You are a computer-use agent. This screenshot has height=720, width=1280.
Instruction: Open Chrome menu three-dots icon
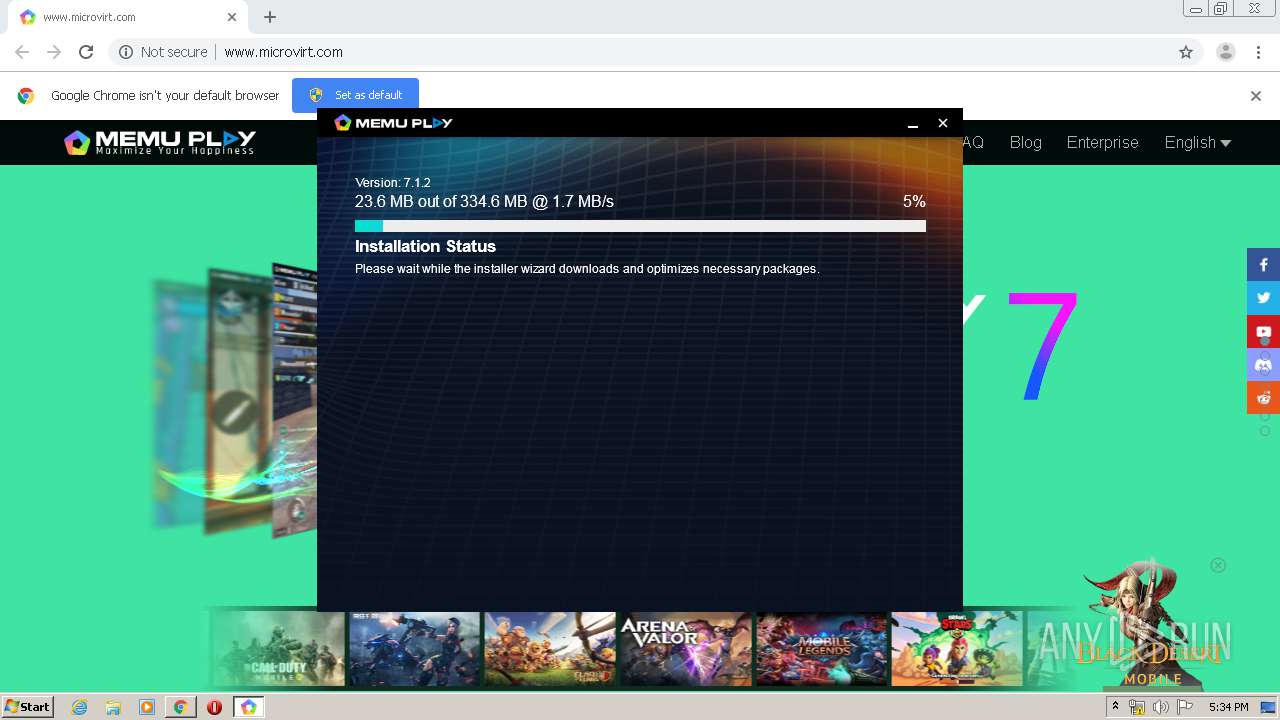[x=1256, y=52]
